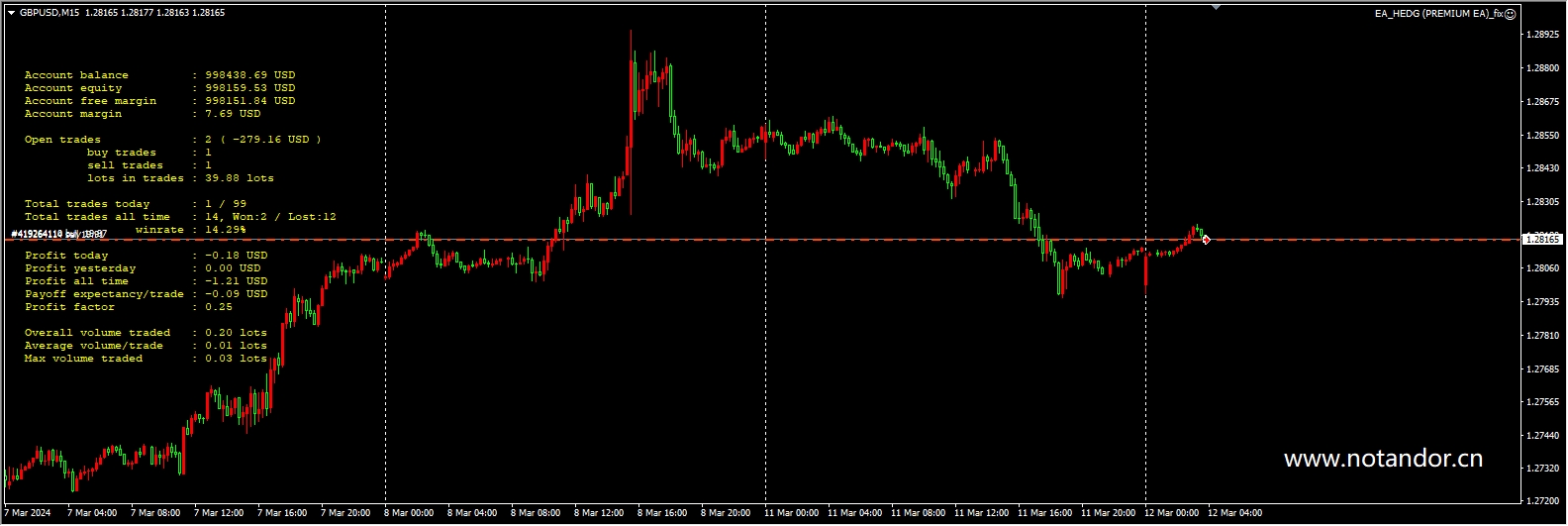Select Account equity value 998159.53 USD
The width and height of the screenshot is (1568, 526).
pos(250,88)
